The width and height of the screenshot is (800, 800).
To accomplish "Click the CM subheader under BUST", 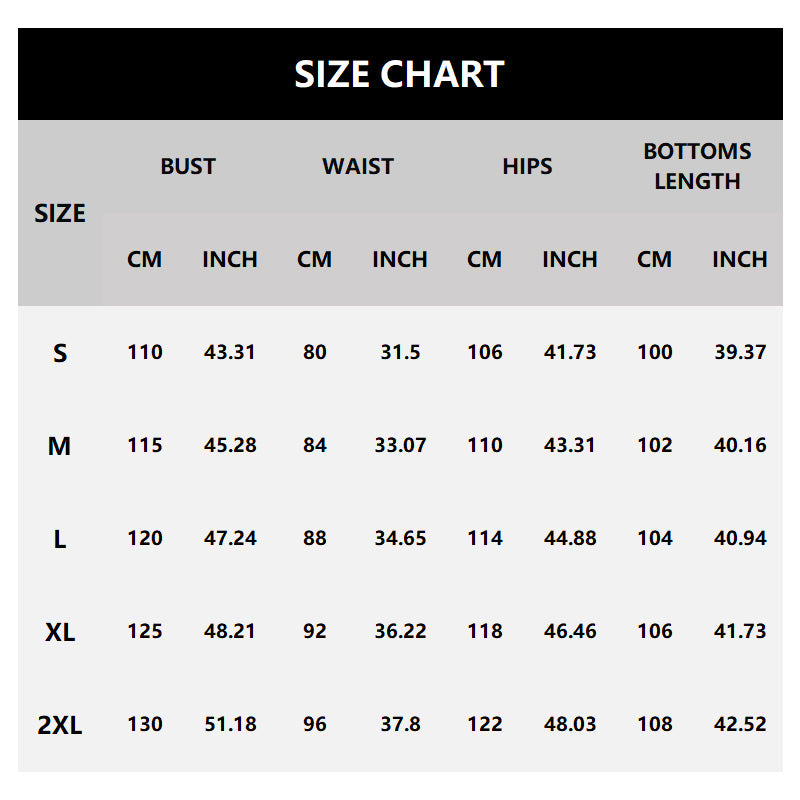I will [x=145, y=259].
